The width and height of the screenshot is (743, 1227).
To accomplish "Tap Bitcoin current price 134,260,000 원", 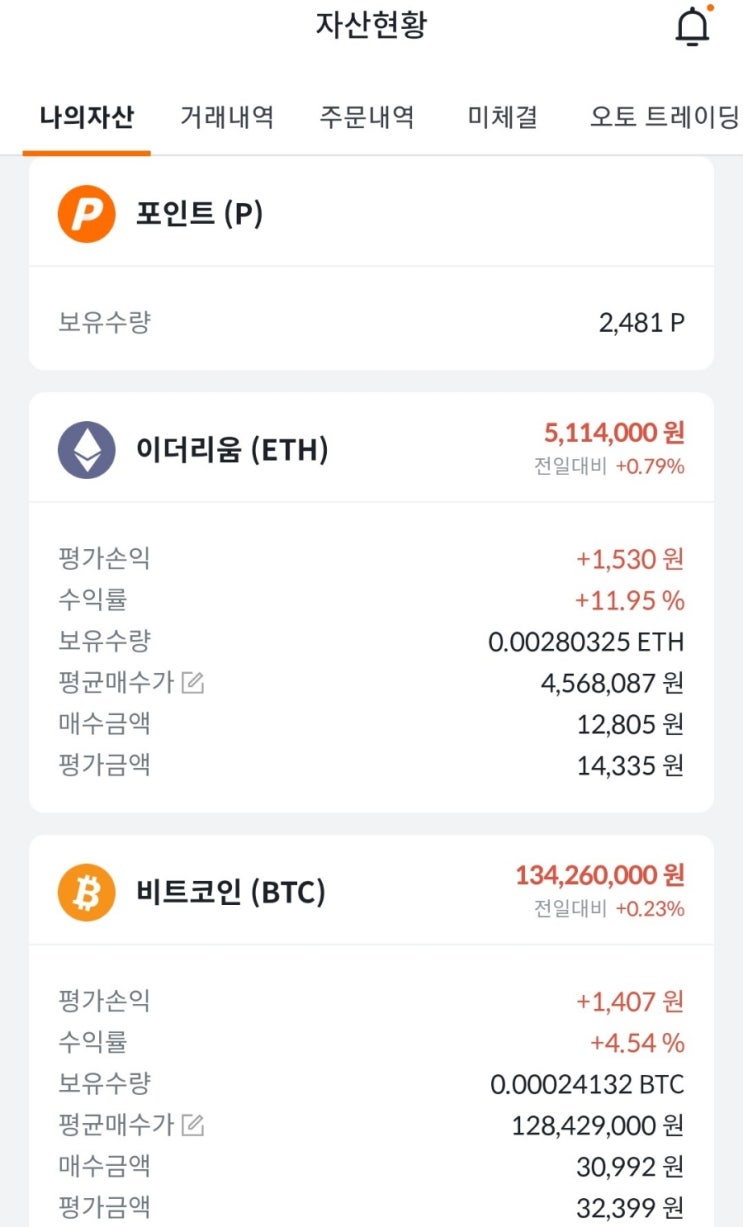I will 600,875.
